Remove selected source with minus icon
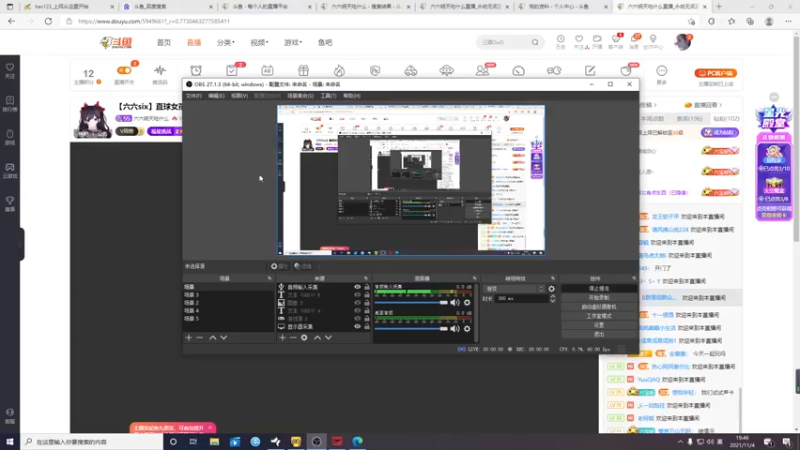The image size is (800, 450). (293, 338)
